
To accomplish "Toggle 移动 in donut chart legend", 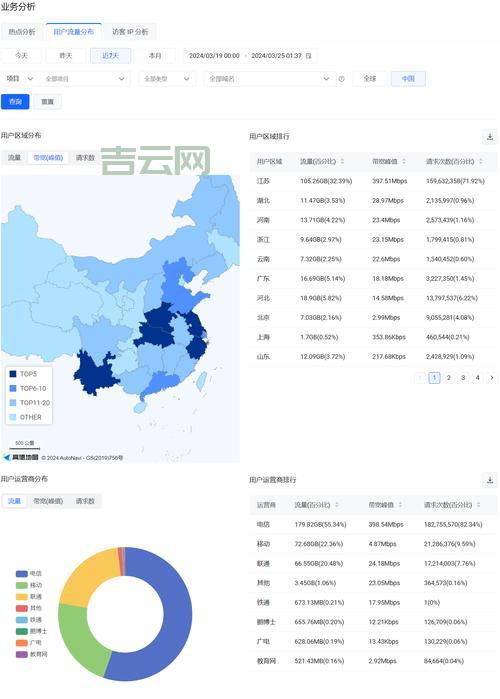I will [x=29, y=585].
